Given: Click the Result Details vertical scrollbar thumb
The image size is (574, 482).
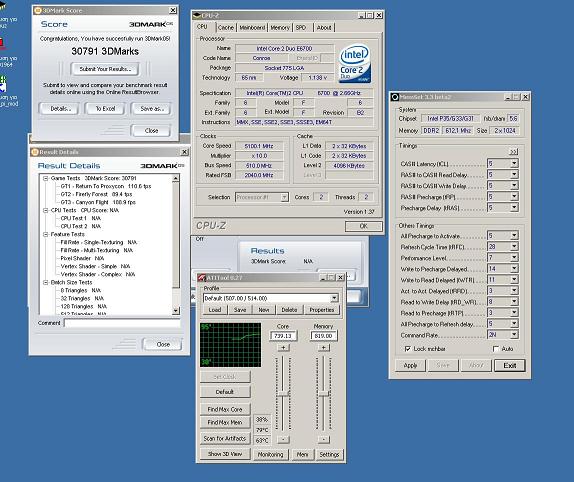Looking at the screenshot, I should click(x=176, y=234).
